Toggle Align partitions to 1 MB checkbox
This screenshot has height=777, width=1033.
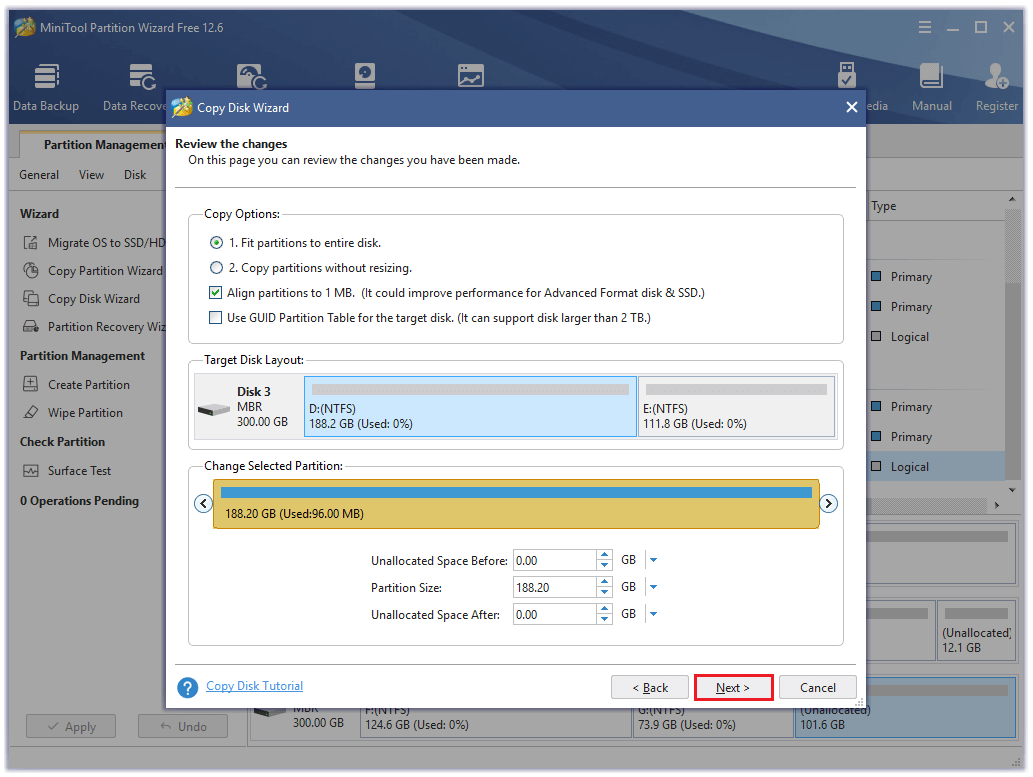(215, 293)
